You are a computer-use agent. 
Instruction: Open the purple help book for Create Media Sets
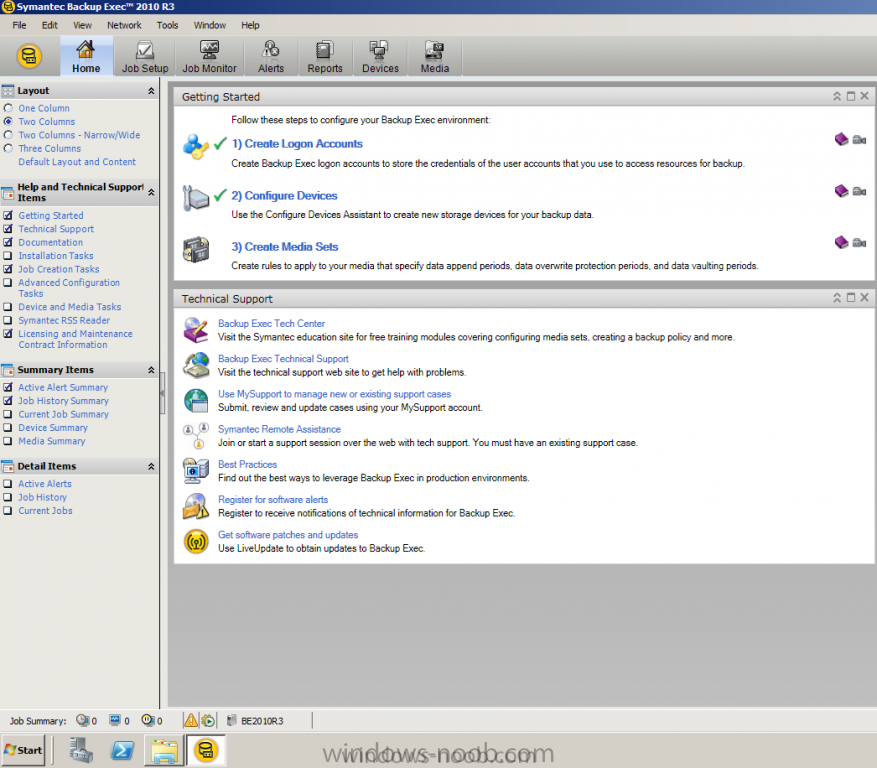pyautogui.click(x=841, y=242)
